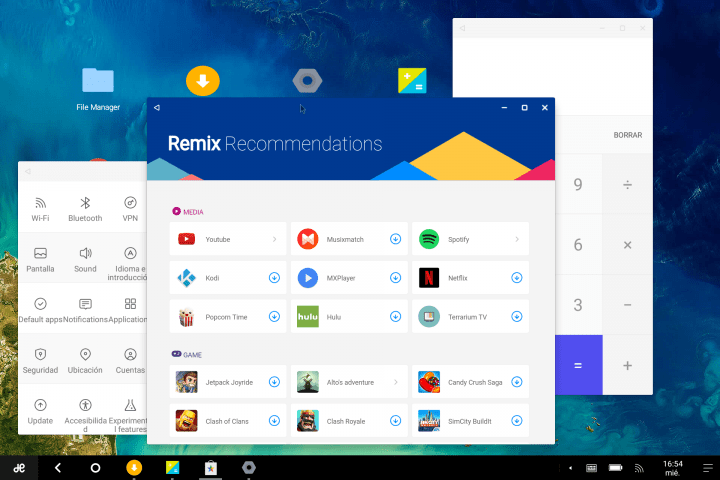The width and height of the screenshot is (720, 480).
Task: Open Sound settings
Action: [x=85, y=260]
